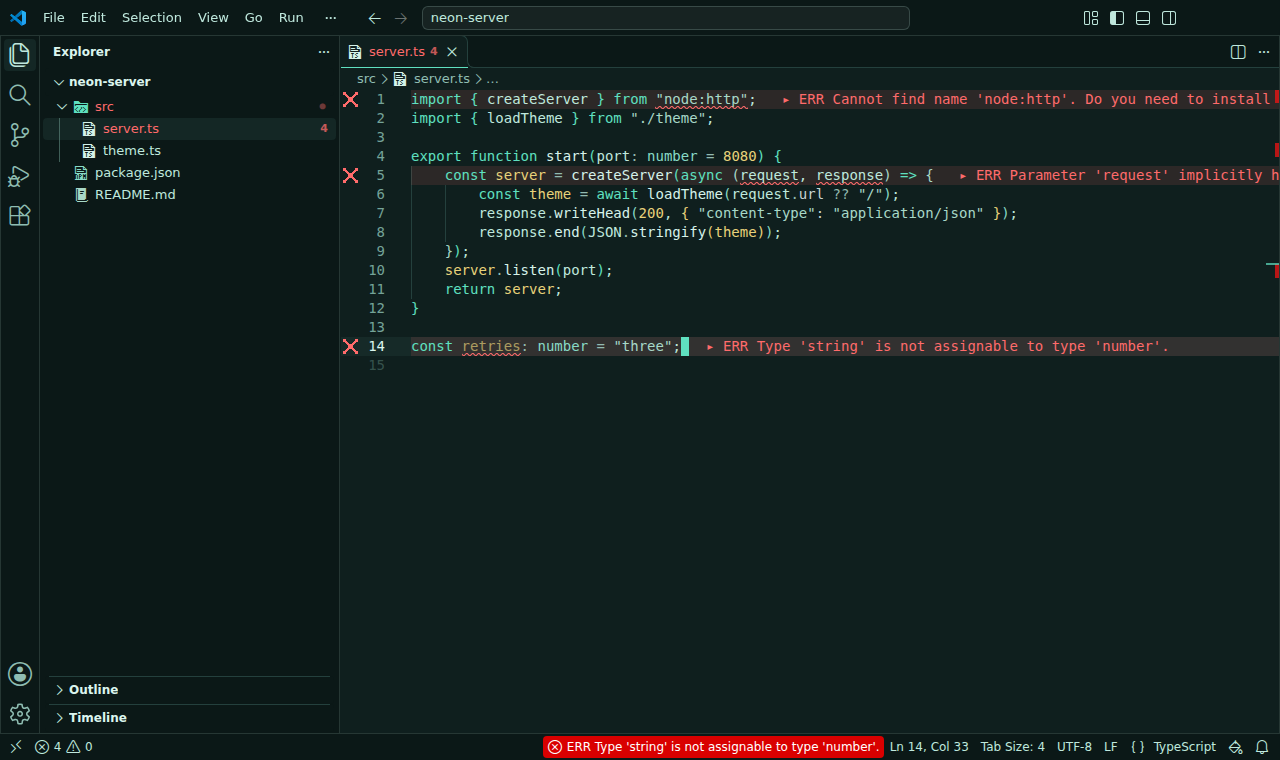The width and height of the screenshot is (1280, 760).
Task: Open the overflow menu ellipsis in the menu bar
Action: (x=331, y=18)
